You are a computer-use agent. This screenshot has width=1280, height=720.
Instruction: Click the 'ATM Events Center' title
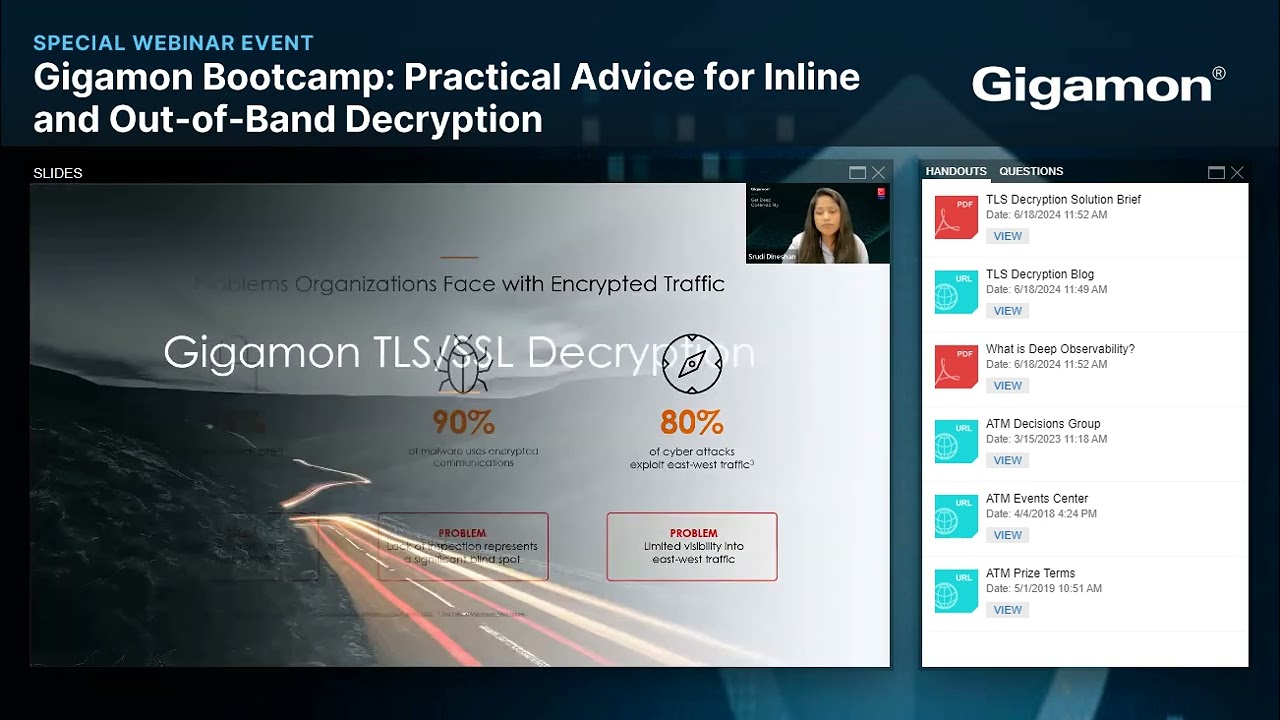1037,498
